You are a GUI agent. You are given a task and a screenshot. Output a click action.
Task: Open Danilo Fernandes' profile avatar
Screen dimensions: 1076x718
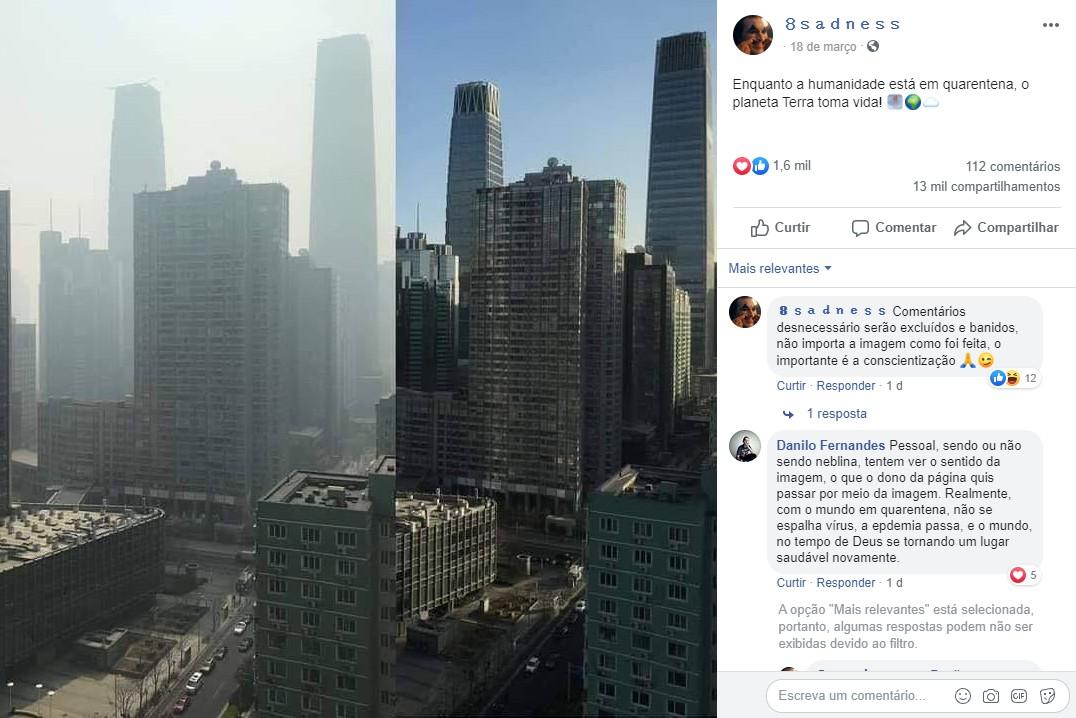pos(745,446)
